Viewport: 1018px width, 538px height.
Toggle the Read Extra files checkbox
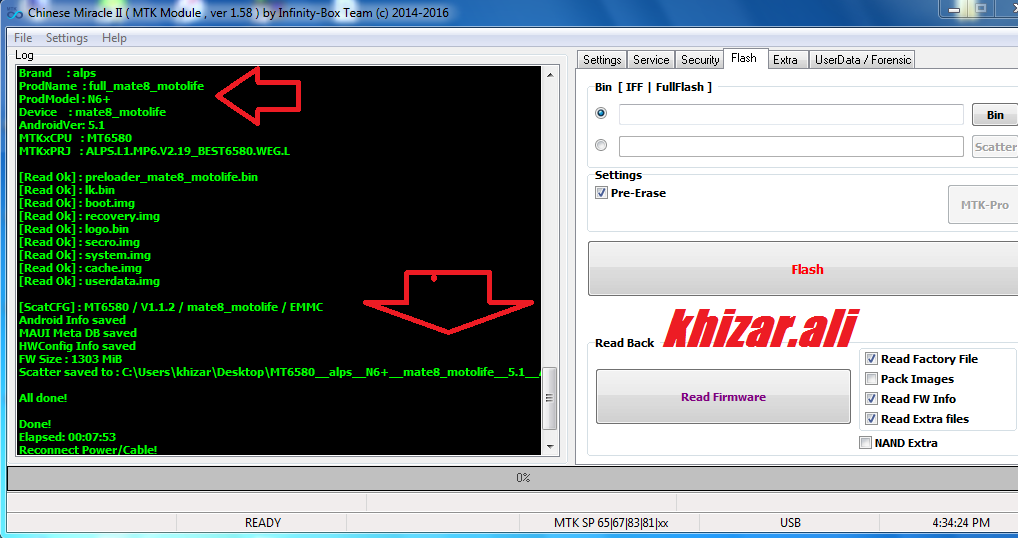[x=871, y=419]
